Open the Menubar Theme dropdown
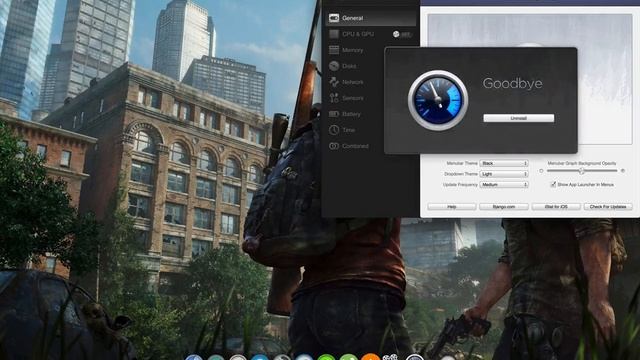Viewport: 640px width, 360px height. (504, 163)
